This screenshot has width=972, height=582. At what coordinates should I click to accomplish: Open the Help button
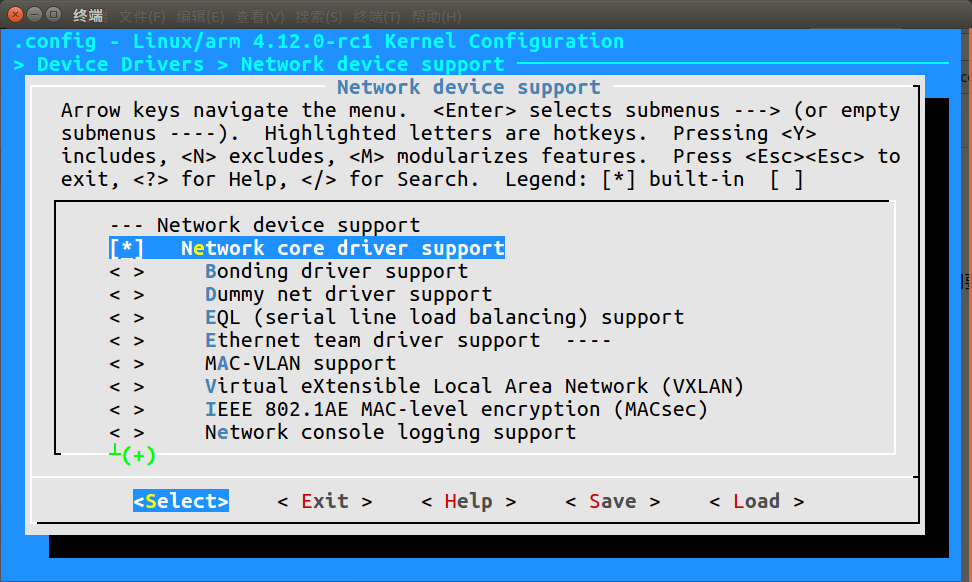[x=469, y=501]
